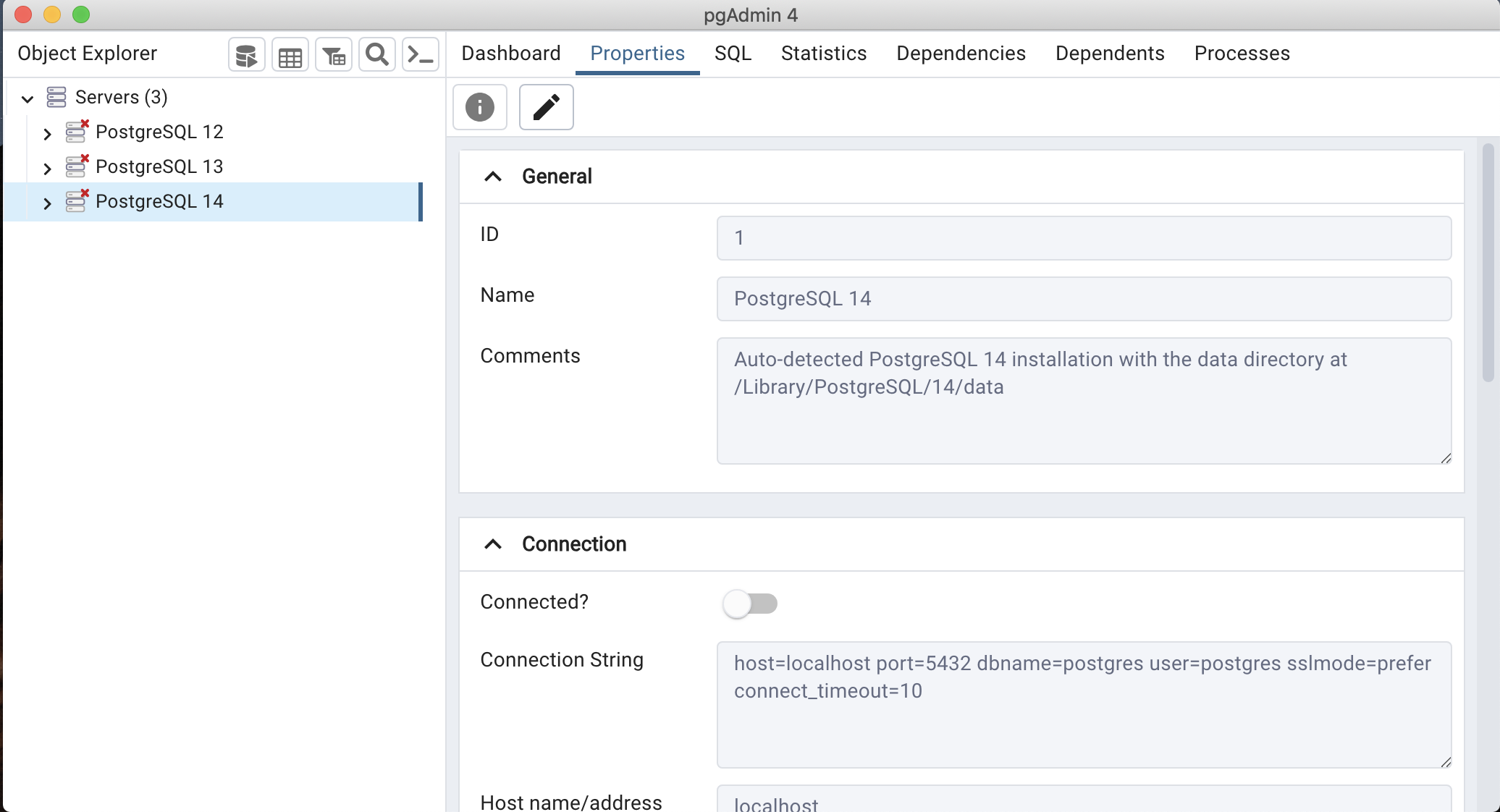Open the Query Tool icon

coord(247,55)
